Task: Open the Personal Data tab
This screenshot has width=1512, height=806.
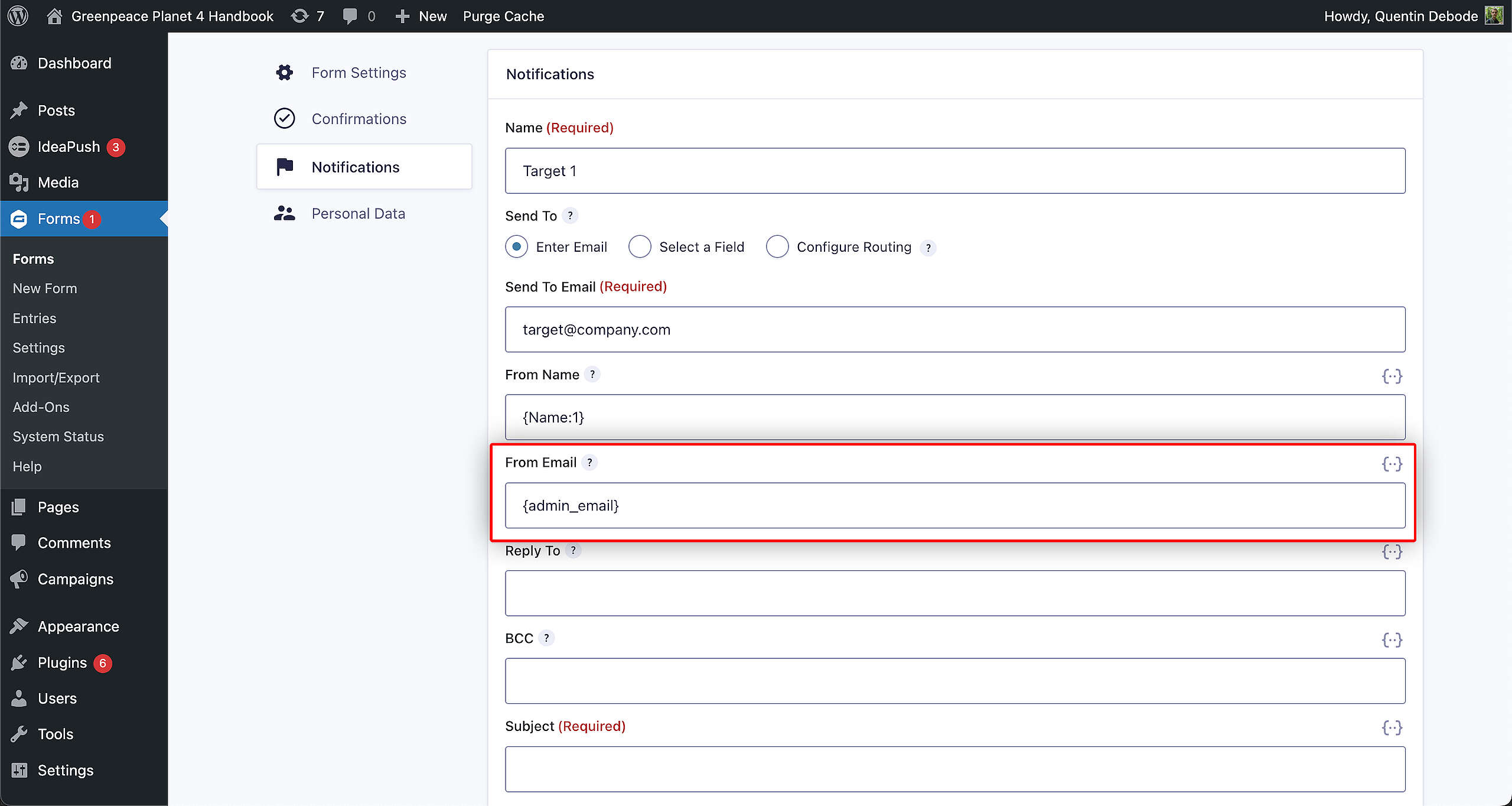Action: point(364,213)
